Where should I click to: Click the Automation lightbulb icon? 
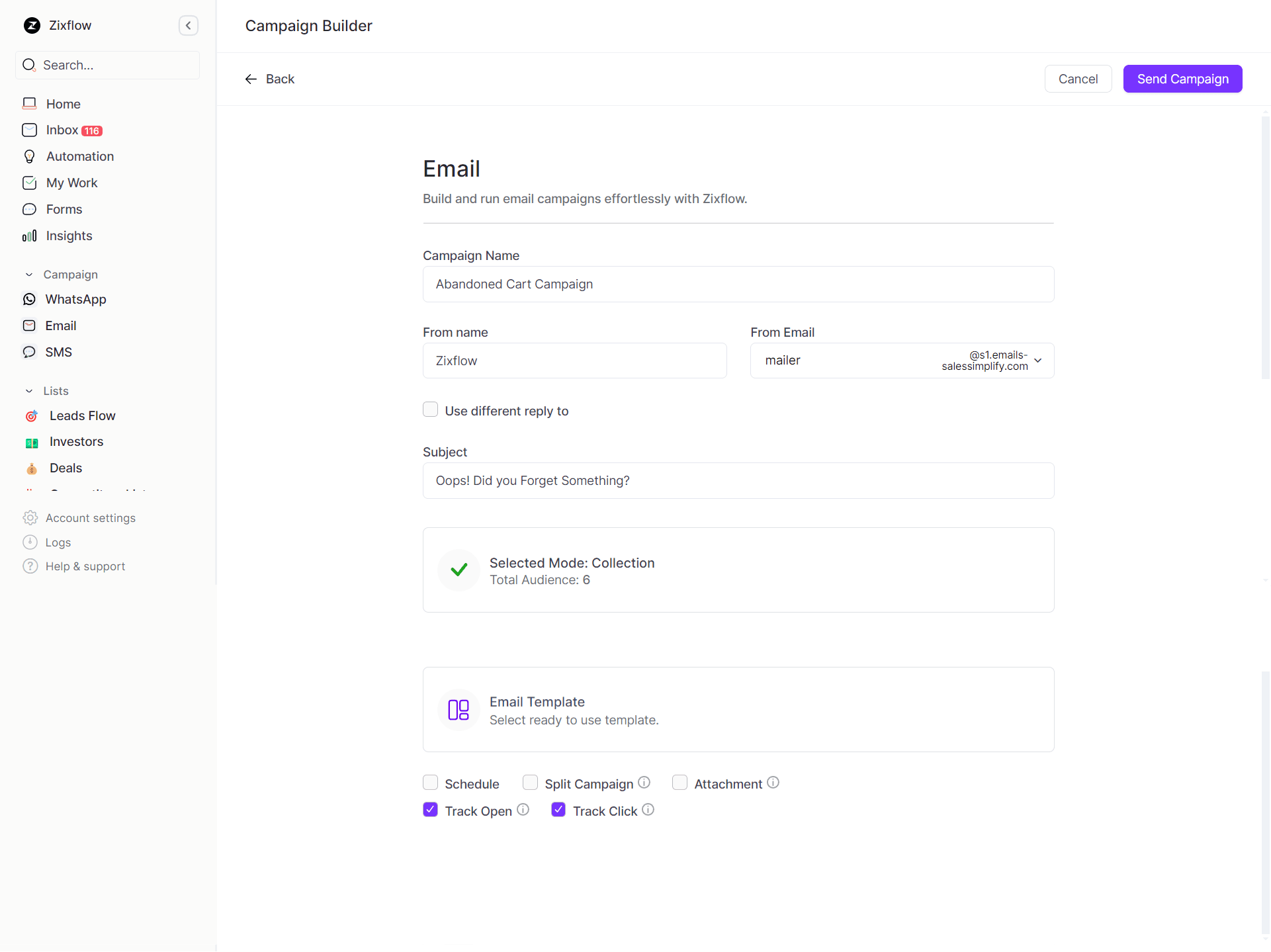click(29, 157)
